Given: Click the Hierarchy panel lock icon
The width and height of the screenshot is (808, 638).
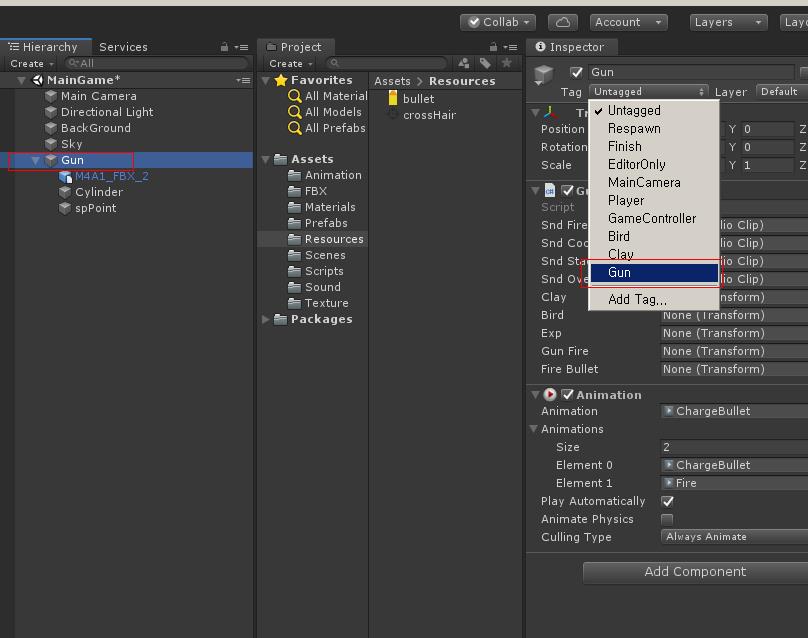Looking at the screenshot, I should point(224,47).
